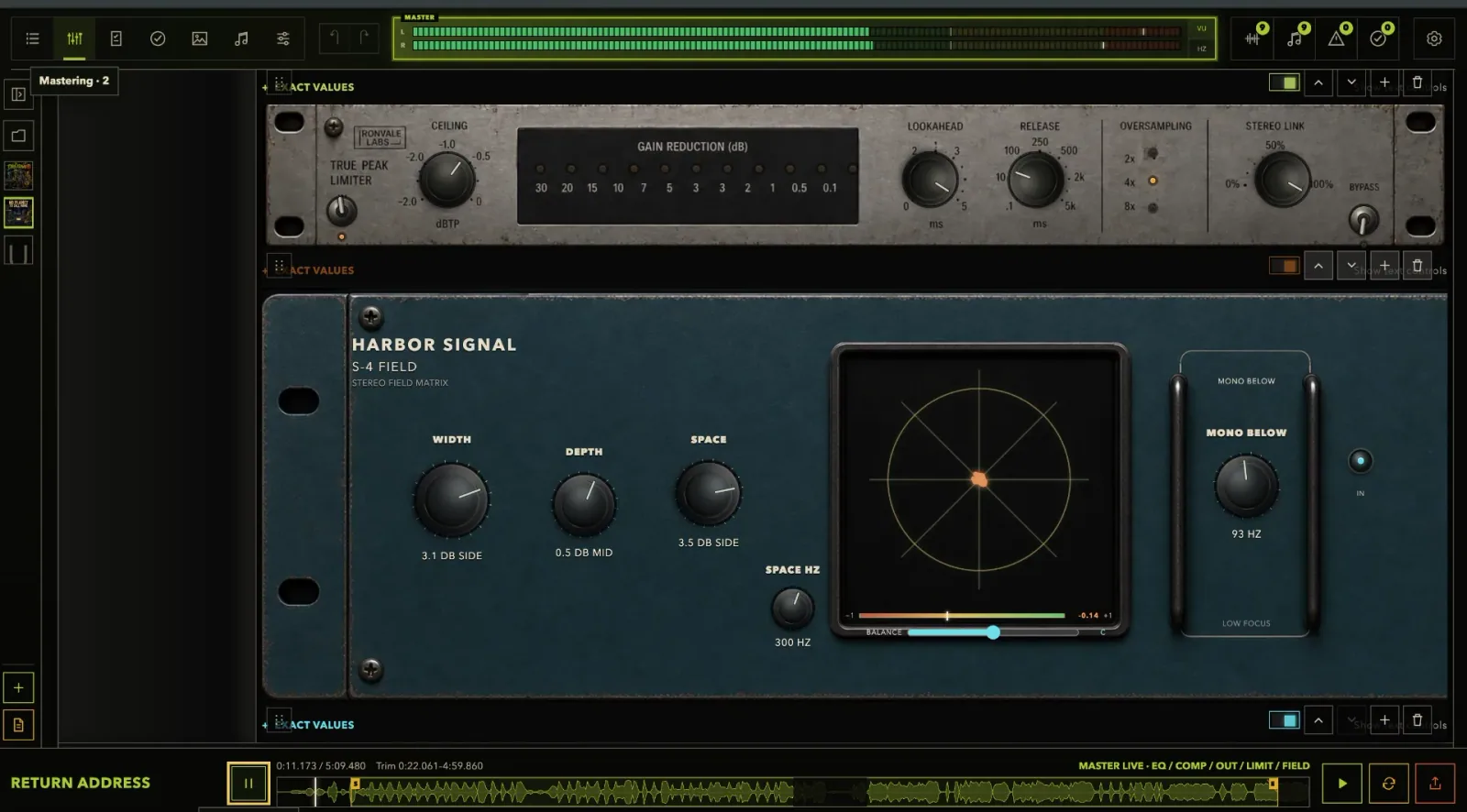Image resolution: width=1467 pixels, height=812 pixels.
Task: Switch the master meter to VU mode
Action: tap(1201, 28)
